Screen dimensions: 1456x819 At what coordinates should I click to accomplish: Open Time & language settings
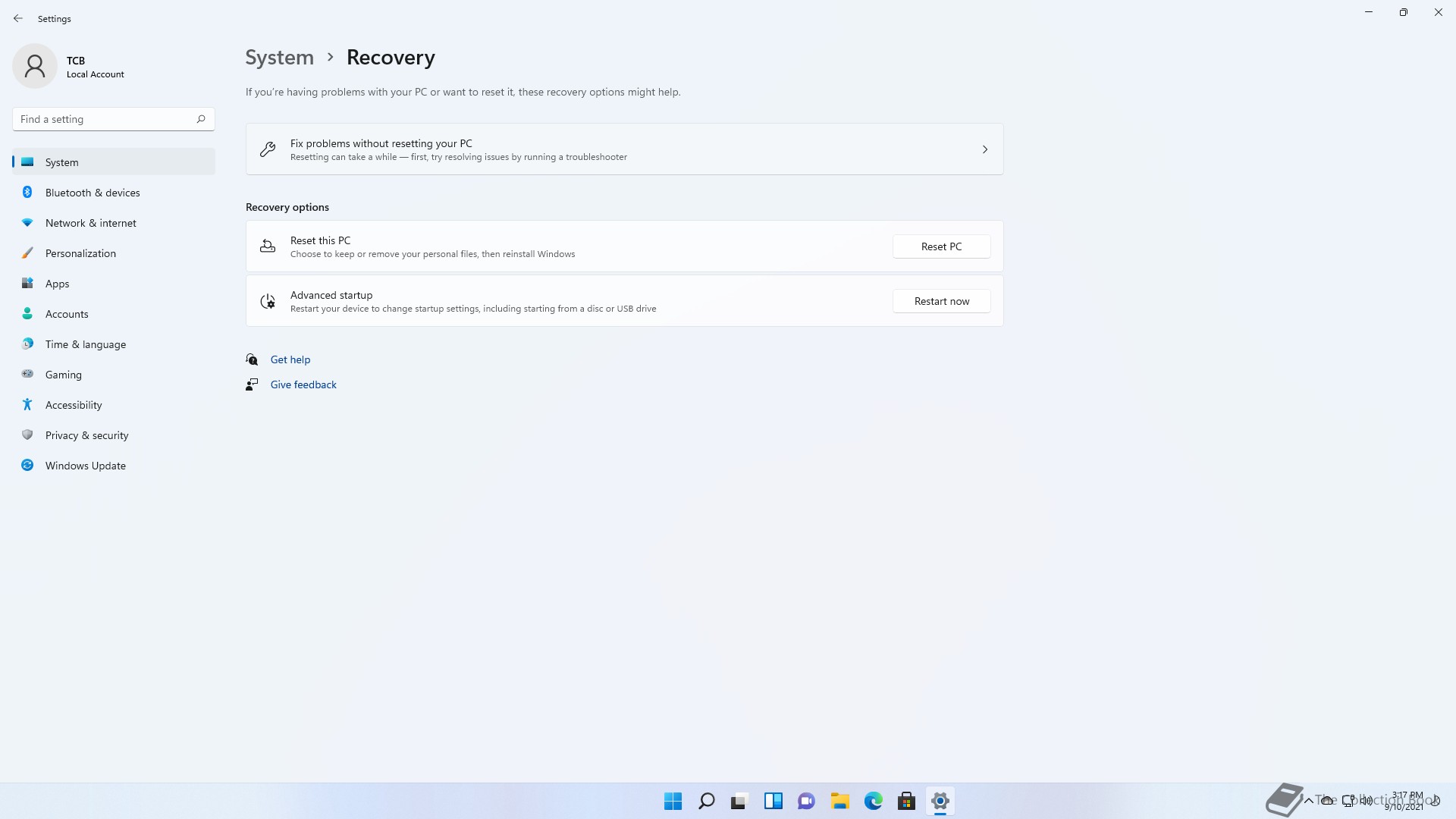[114, 344]
